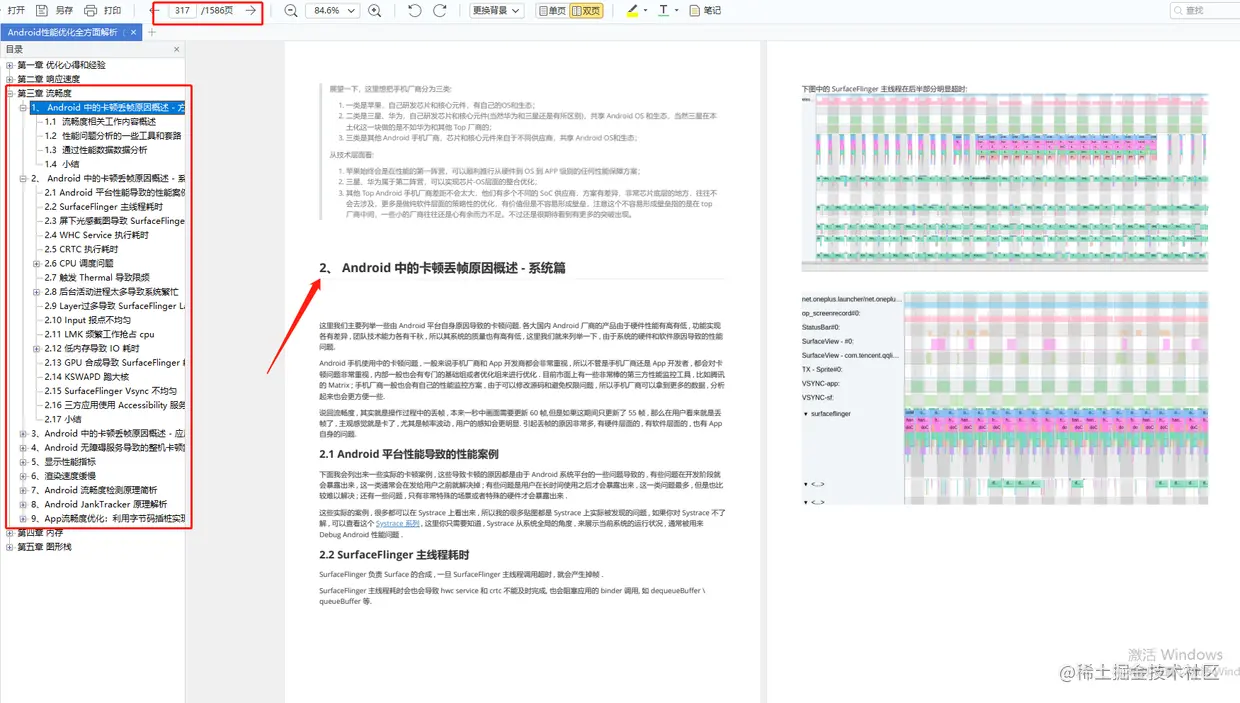The width and height of the screenshot is (1240, 703).
Task: Select 8、Android JankTracker 原理解析
Action: click(99, 504)
